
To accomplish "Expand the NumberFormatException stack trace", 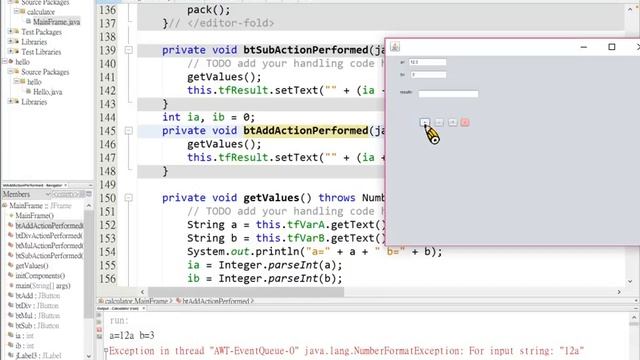I will [106, 350].
